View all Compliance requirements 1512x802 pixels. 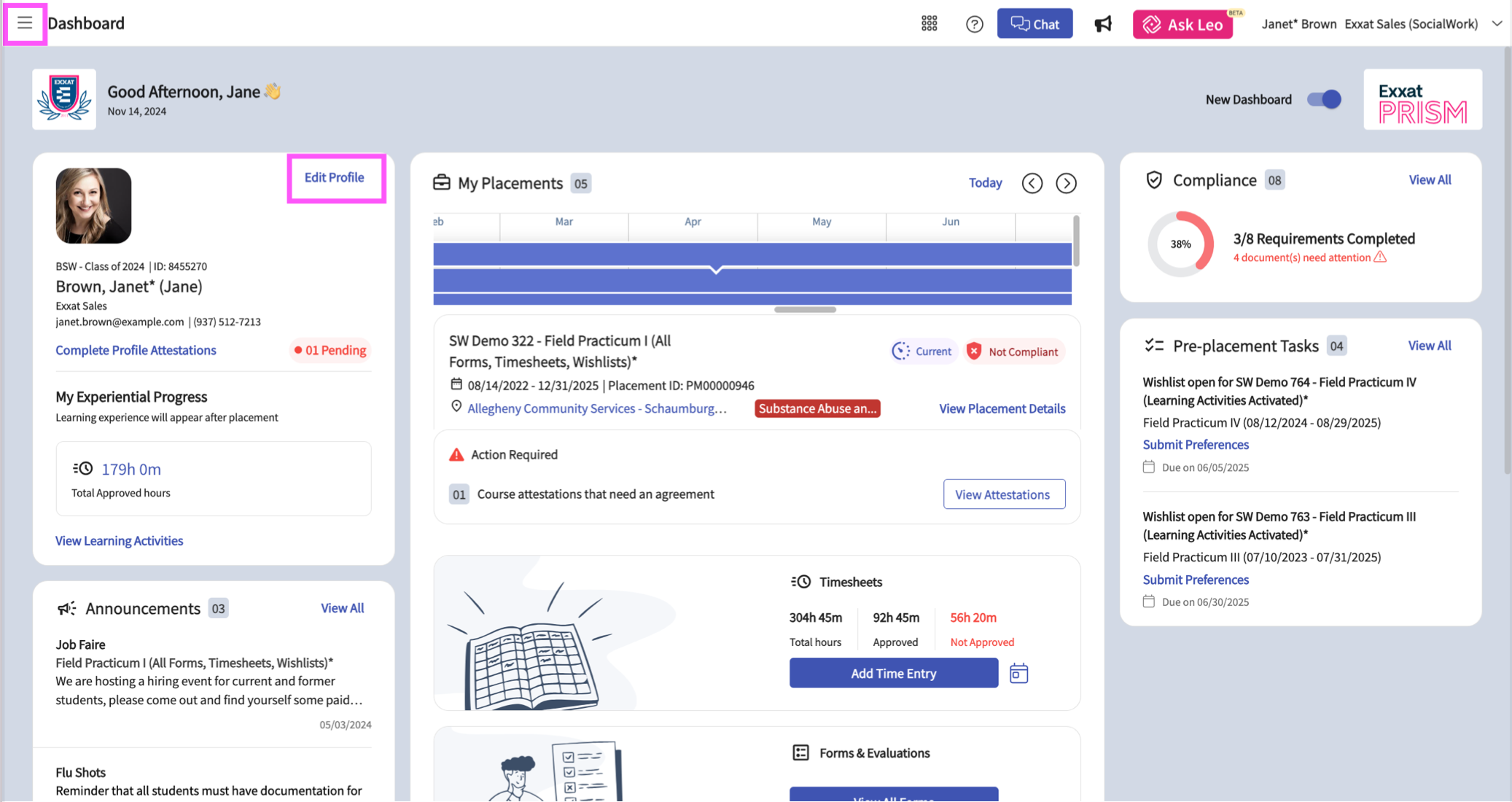[x=1429, y=179]
